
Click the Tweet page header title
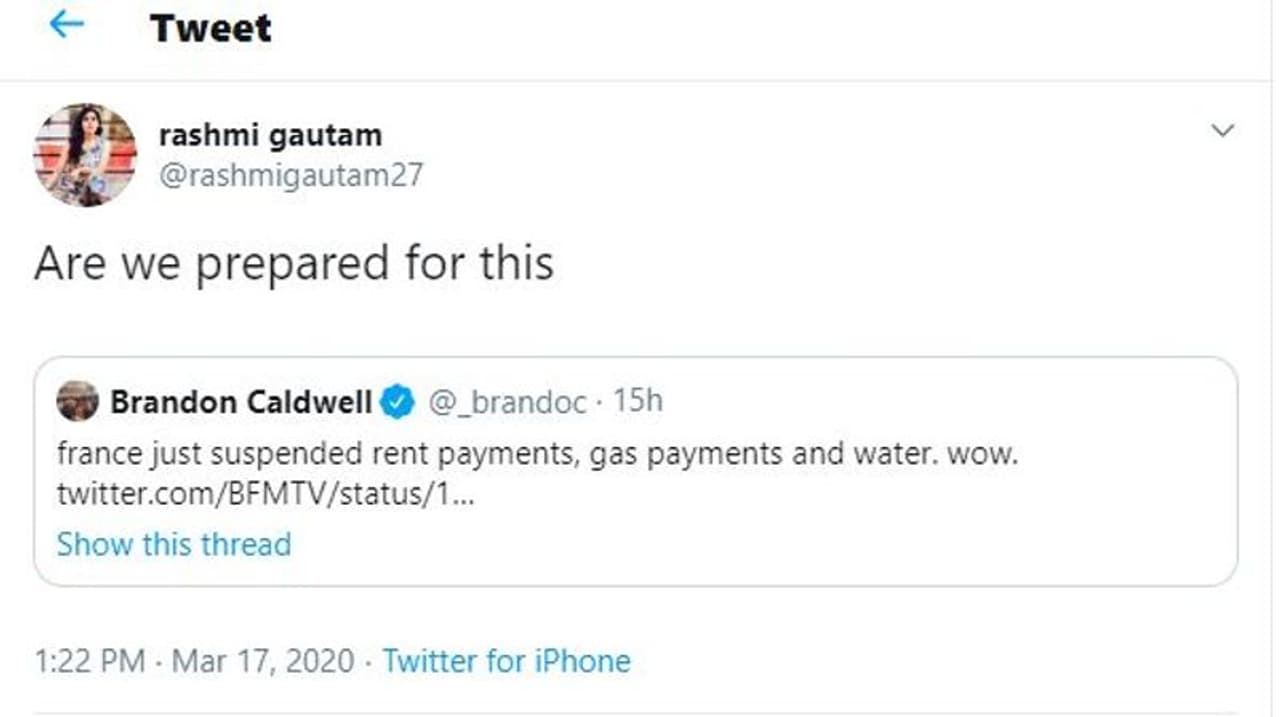tap(211, 27)
